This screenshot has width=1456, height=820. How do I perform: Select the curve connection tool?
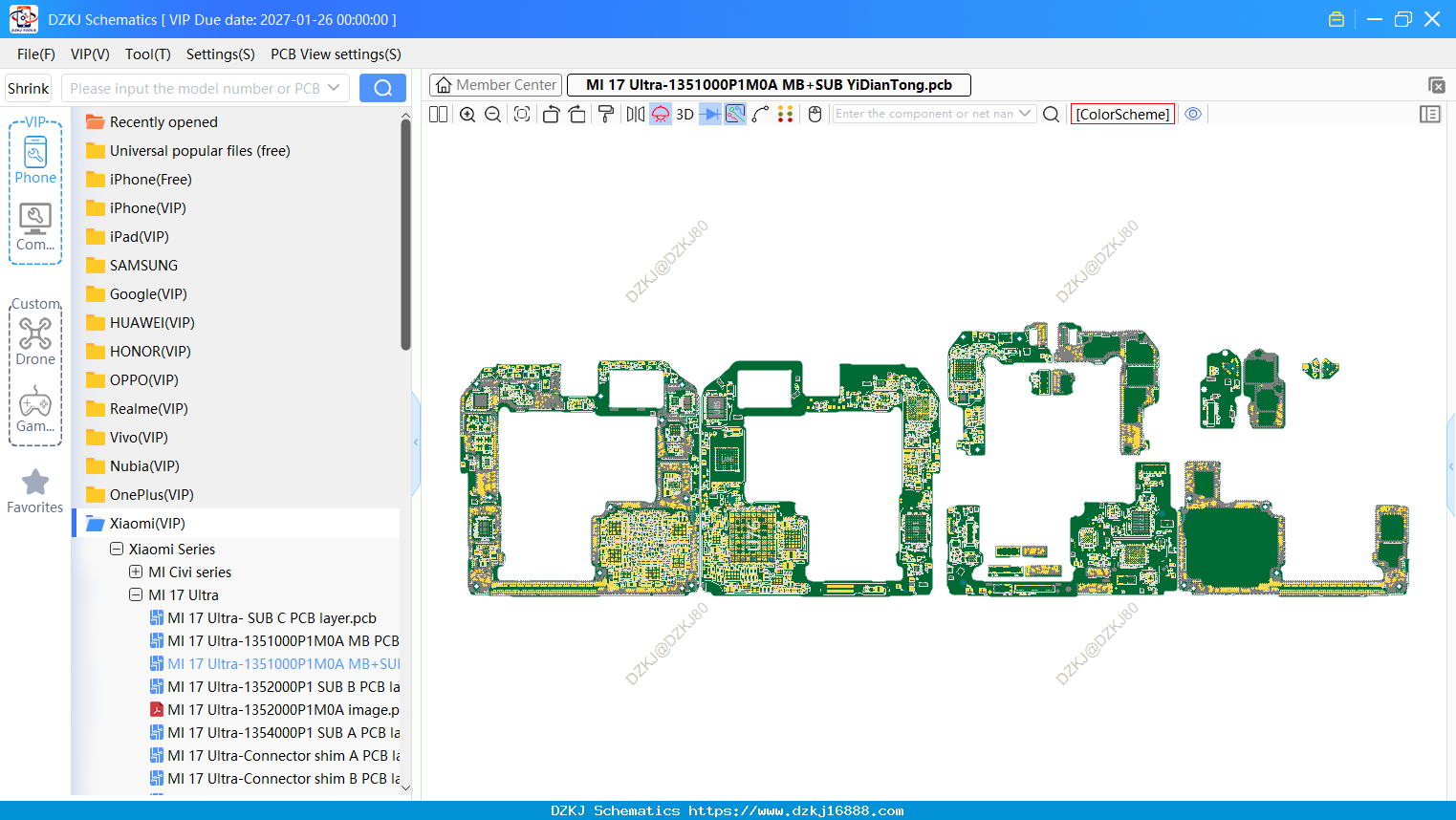pyautogui.click(x=761, y=114)
